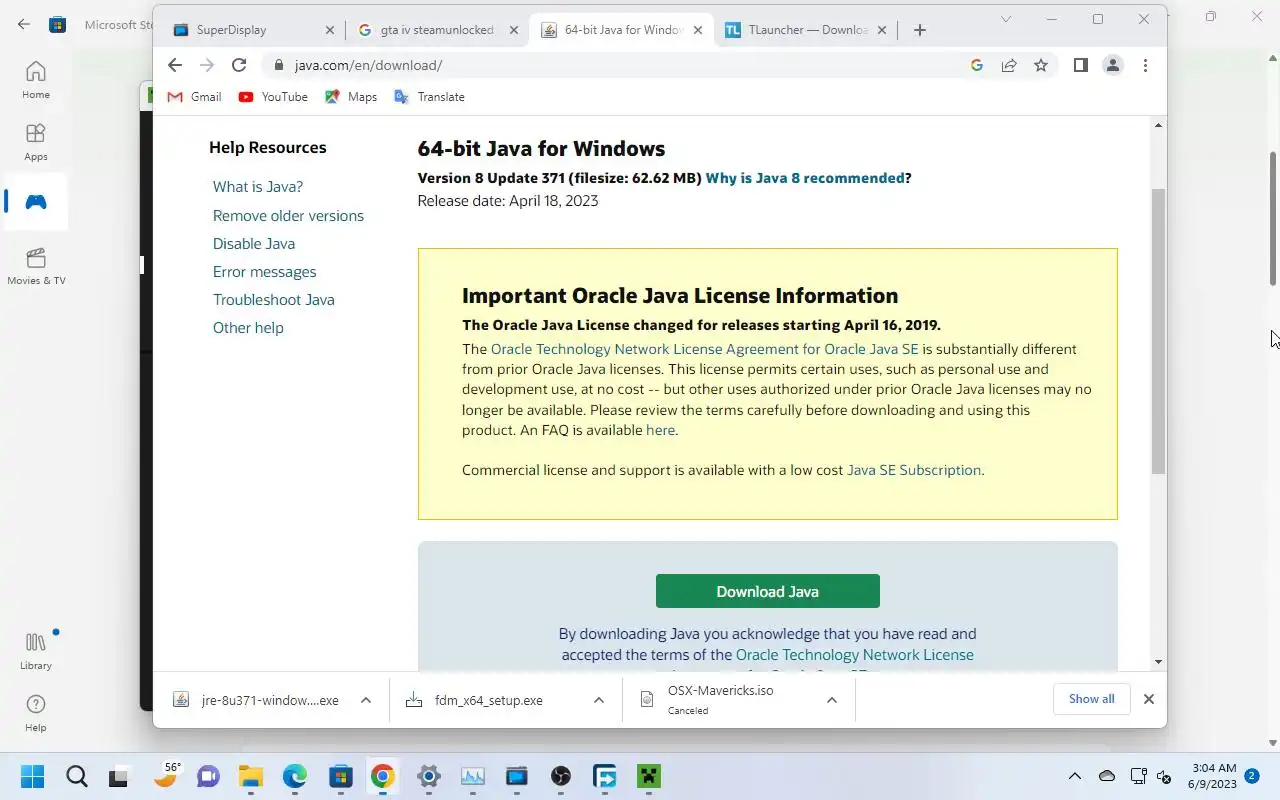Close the gta iv steamunlocked tab
The height and width of the screenshot is (800, 1280).
click(x=514, y=30)
